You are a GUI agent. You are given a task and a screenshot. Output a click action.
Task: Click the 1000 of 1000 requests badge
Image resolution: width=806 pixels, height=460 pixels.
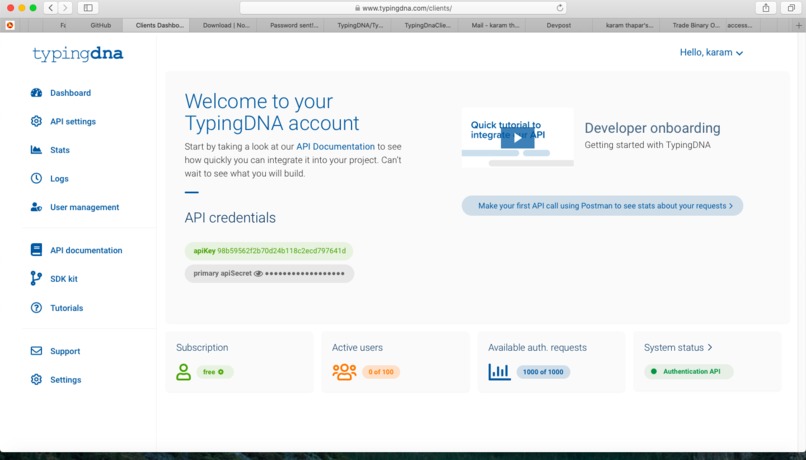[x=543, y=372]
